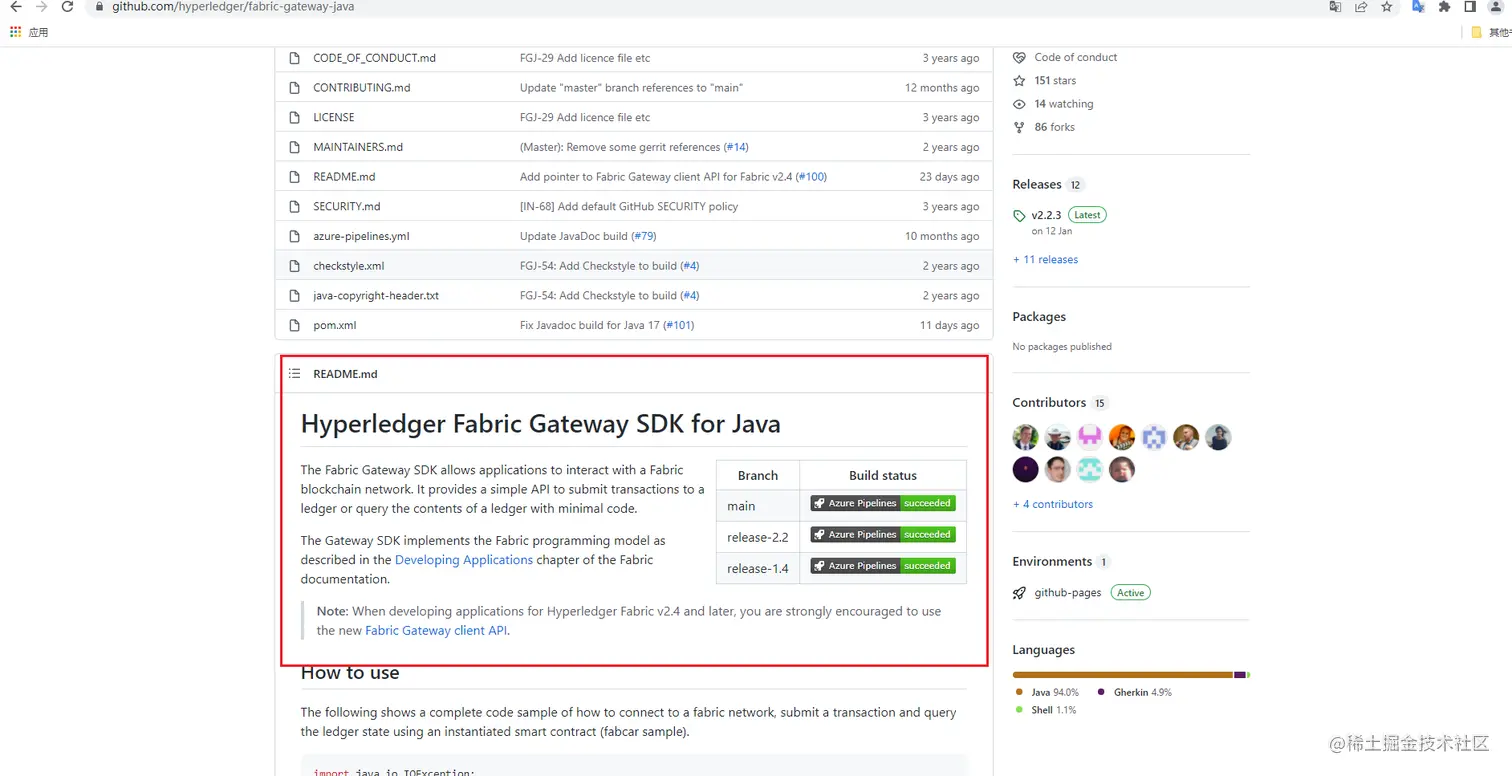Image resolution: width=1512 pixels, height=776 pixels.
Task: Open first contributor avatar
Action: pos(1026,437)
